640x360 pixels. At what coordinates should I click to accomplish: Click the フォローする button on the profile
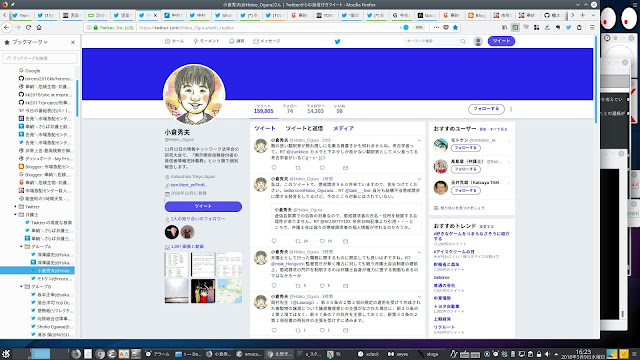[486, 109]
